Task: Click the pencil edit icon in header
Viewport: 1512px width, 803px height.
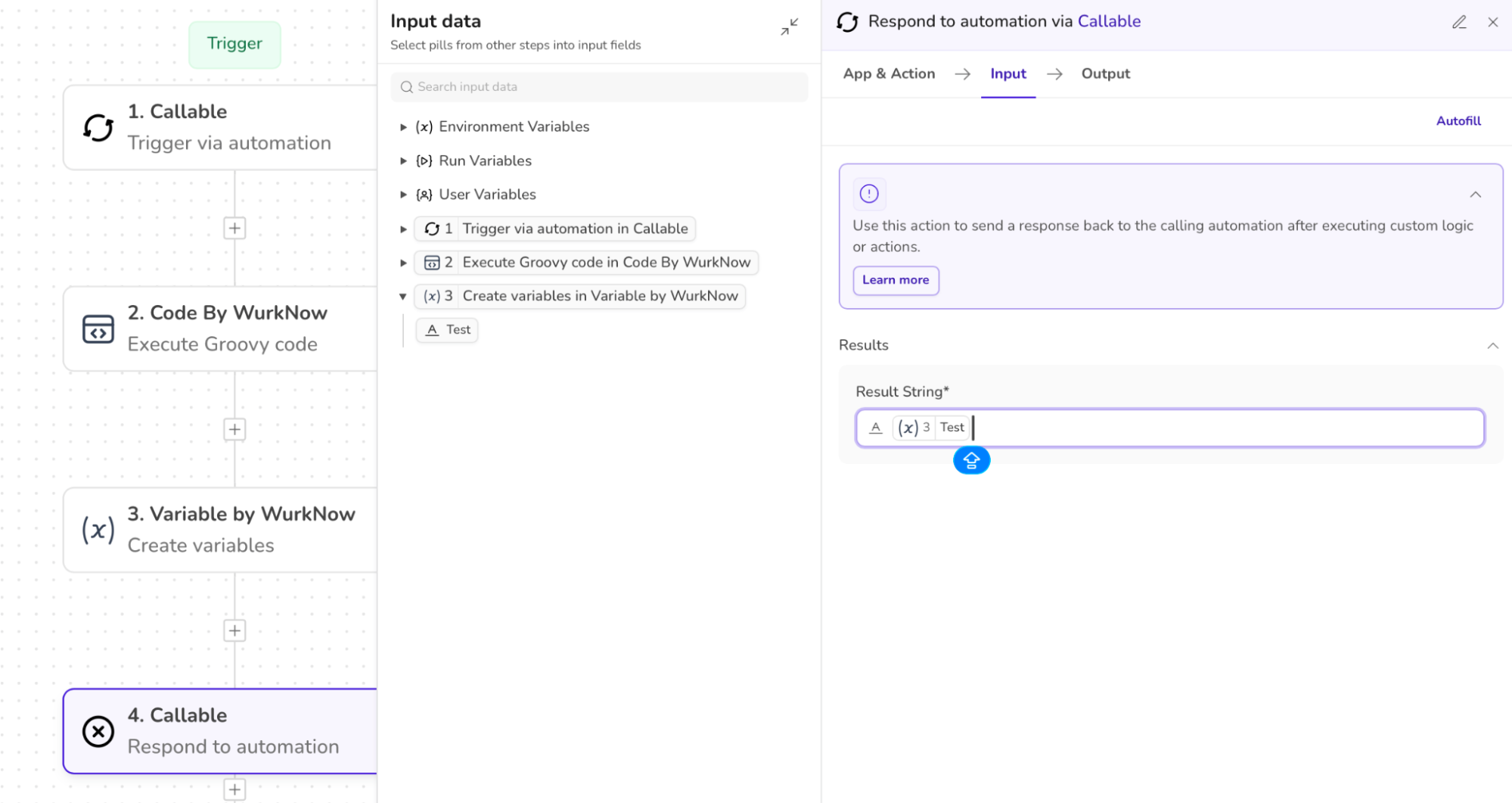Action: click(x=1459, y=22)
